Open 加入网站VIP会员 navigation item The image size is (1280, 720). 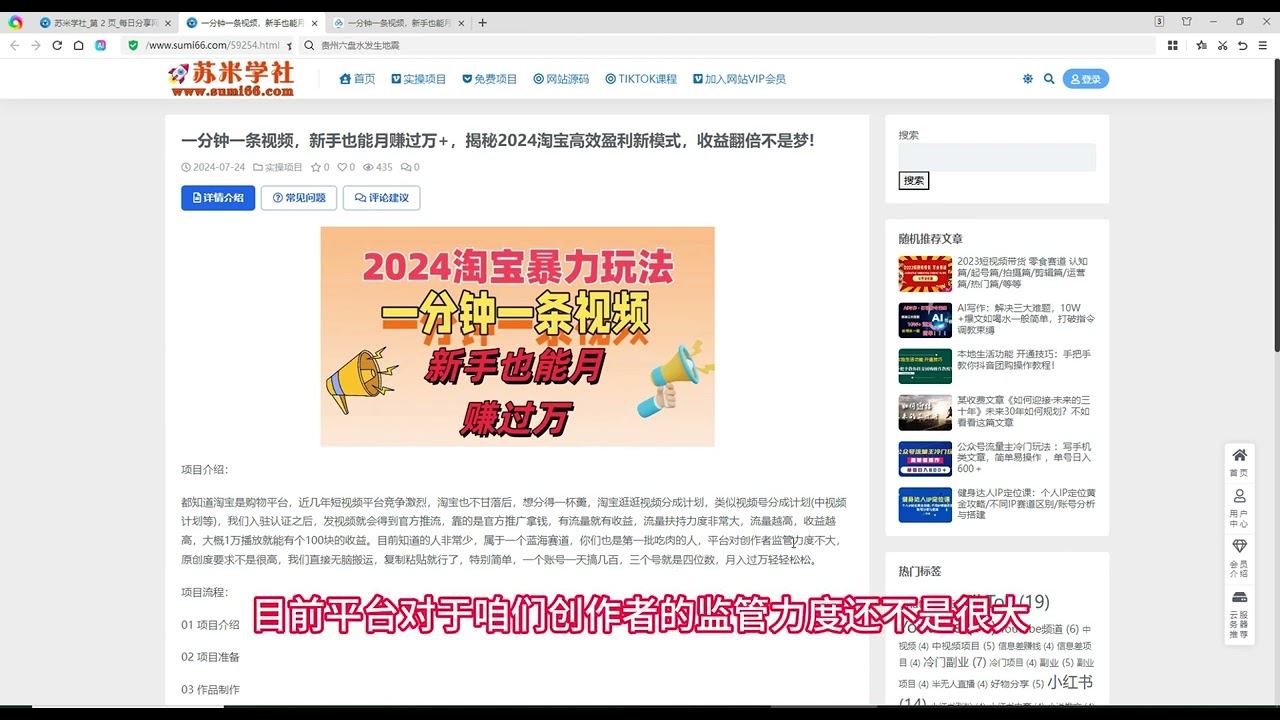coord(739,79)
